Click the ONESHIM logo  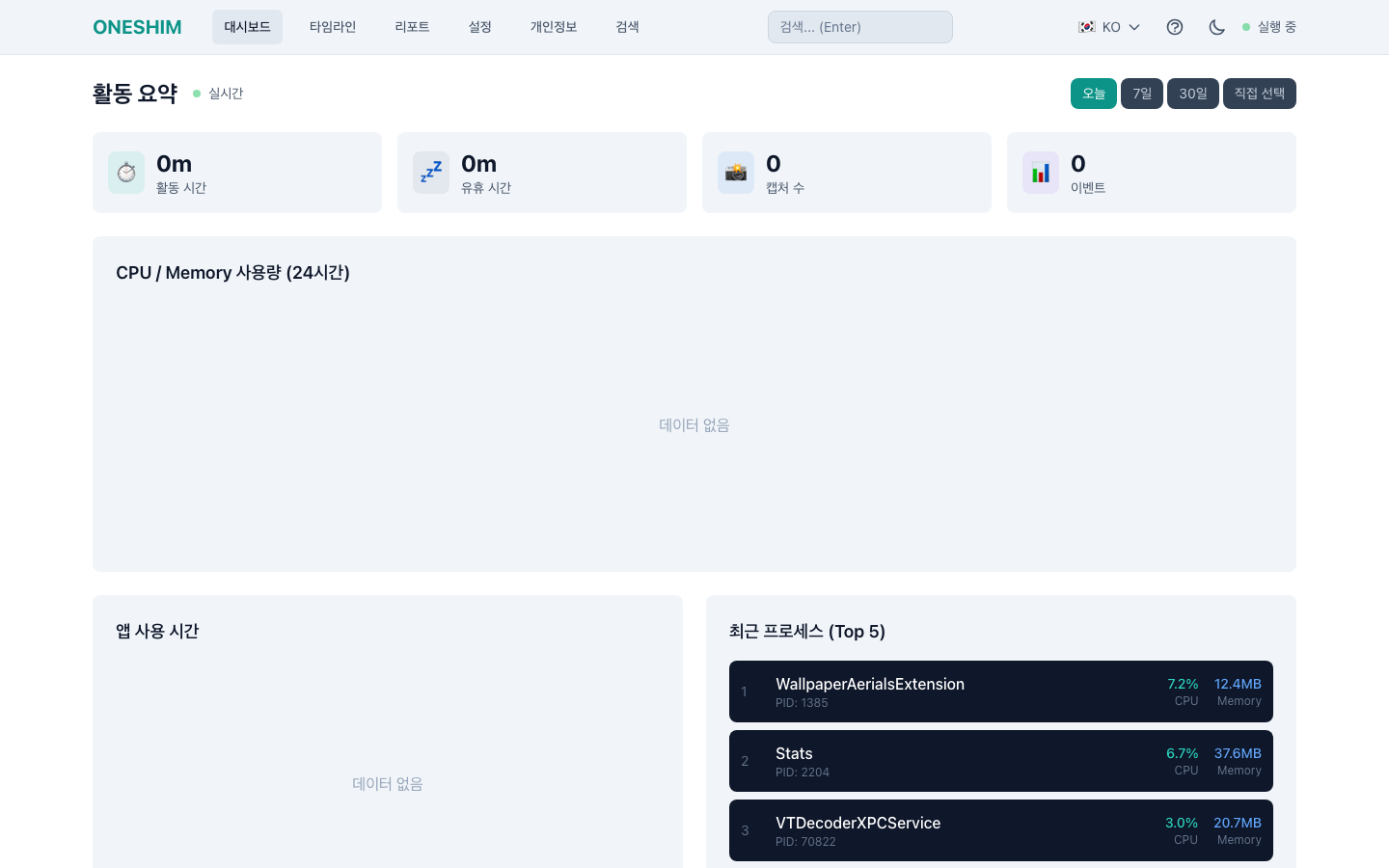coord(137,27)
